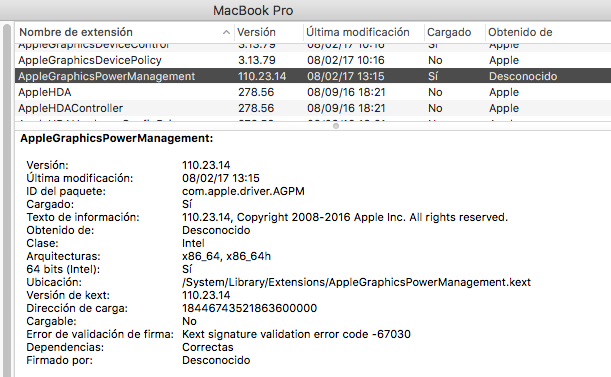The image size is (611, 377).
Task: Click Desconocido source in selected table row
Action: coord(523,76)
